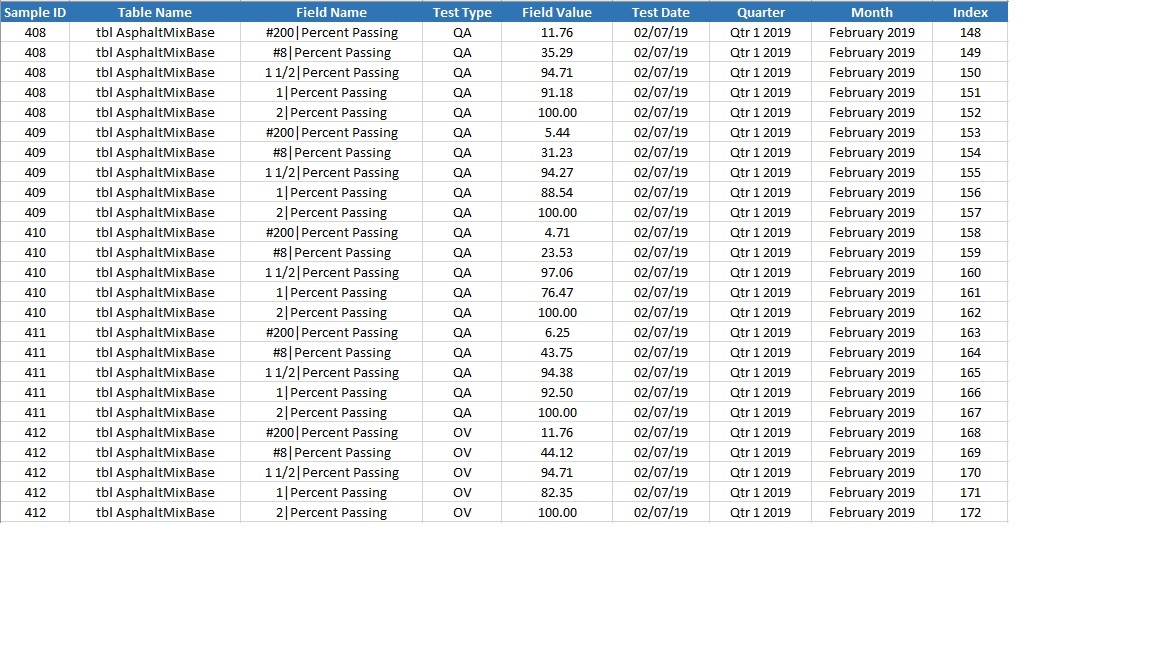1152x648 pixels.
Task: Select the #200|Percent Passing cell in row 153
Action: 331,132
